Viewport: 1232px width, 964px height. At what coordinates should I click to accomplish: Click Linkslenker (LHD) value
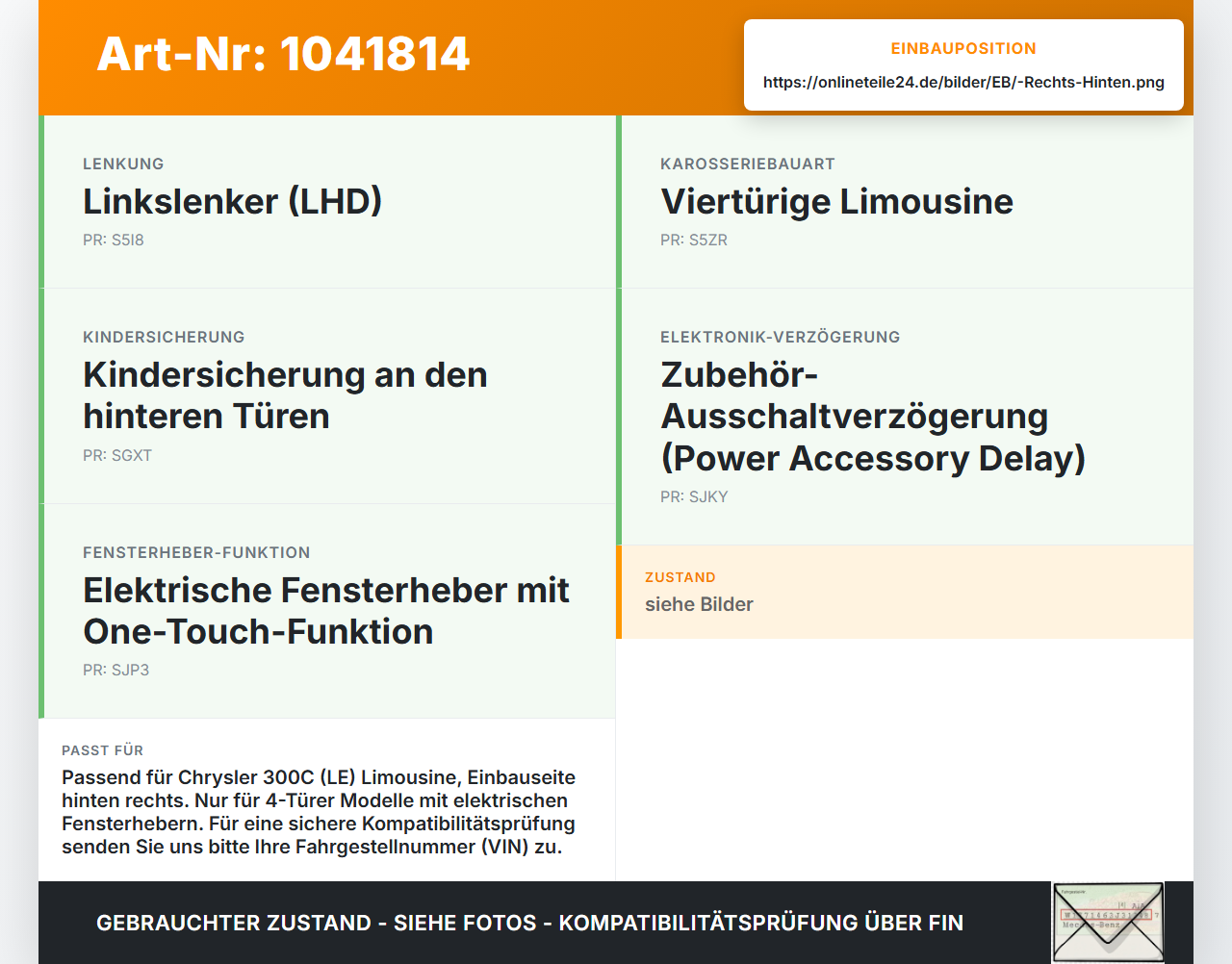[232, 201]
